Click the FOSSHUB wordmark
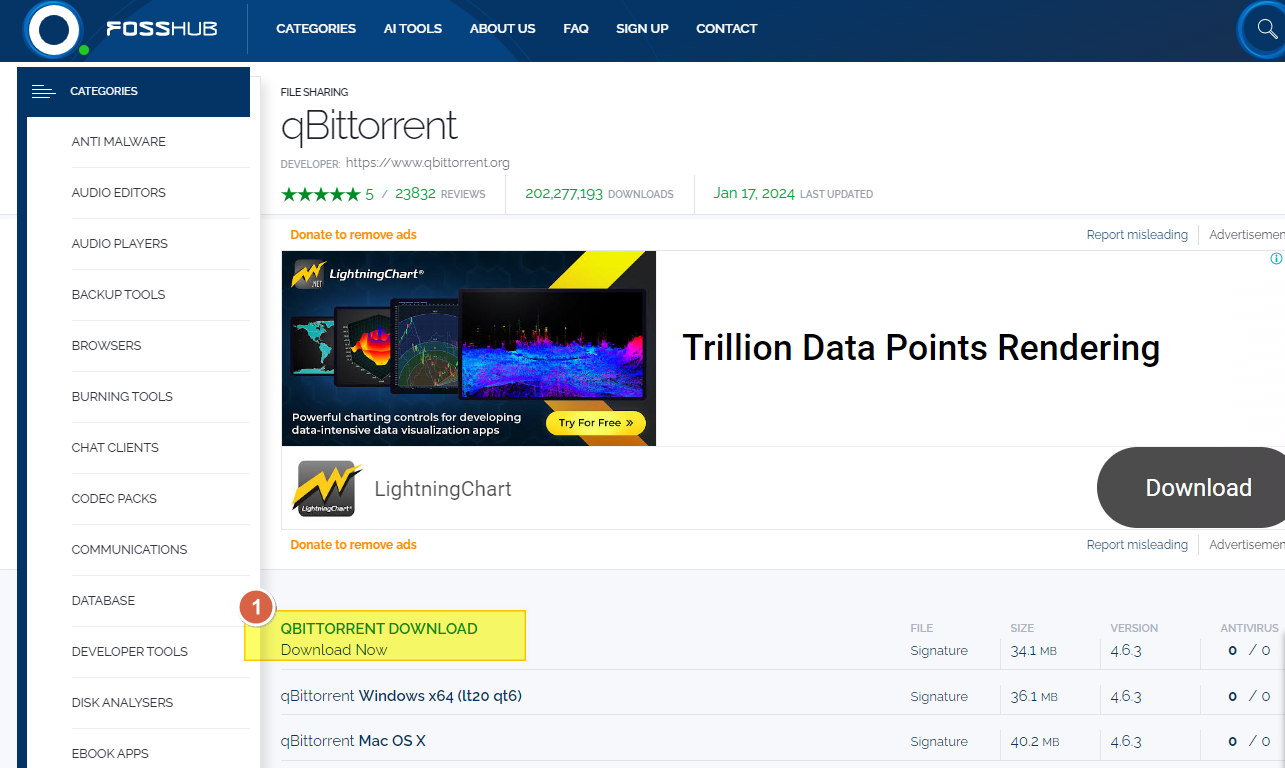This screenshot has width=1285, height=768. tap(162, 29)
